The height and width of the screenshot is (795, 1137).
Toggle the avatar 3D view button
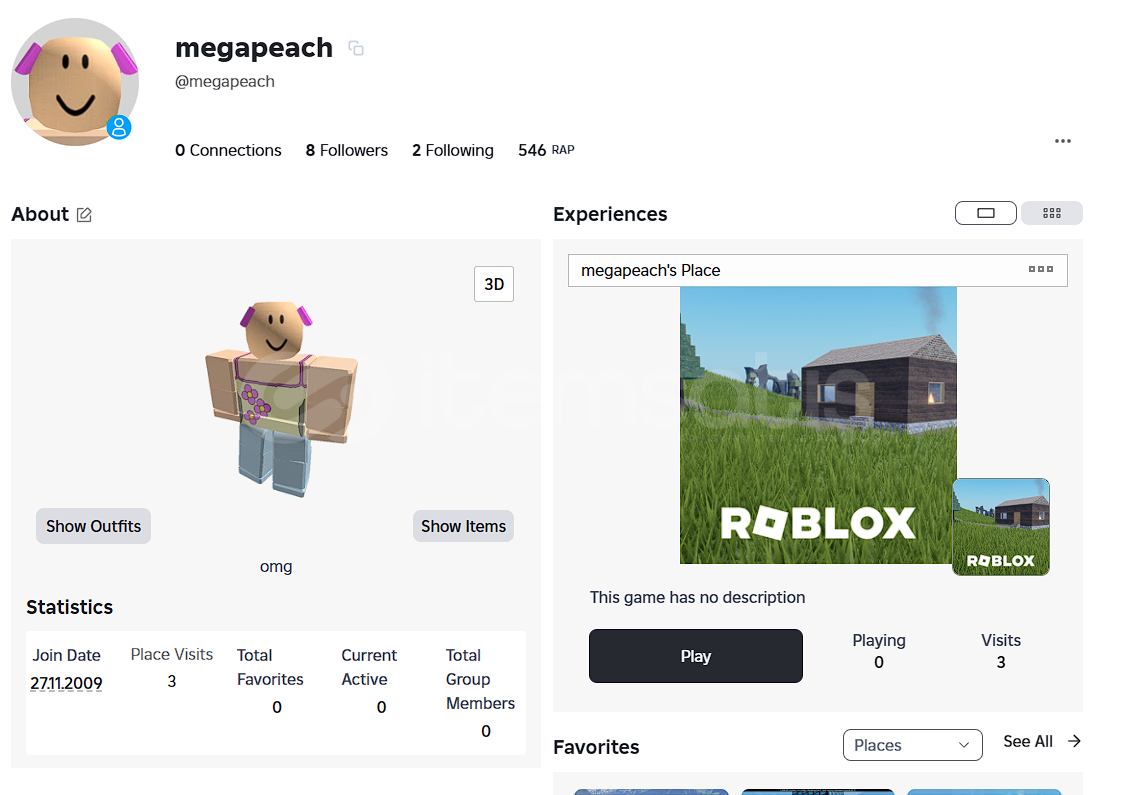[x=494, y=284]
